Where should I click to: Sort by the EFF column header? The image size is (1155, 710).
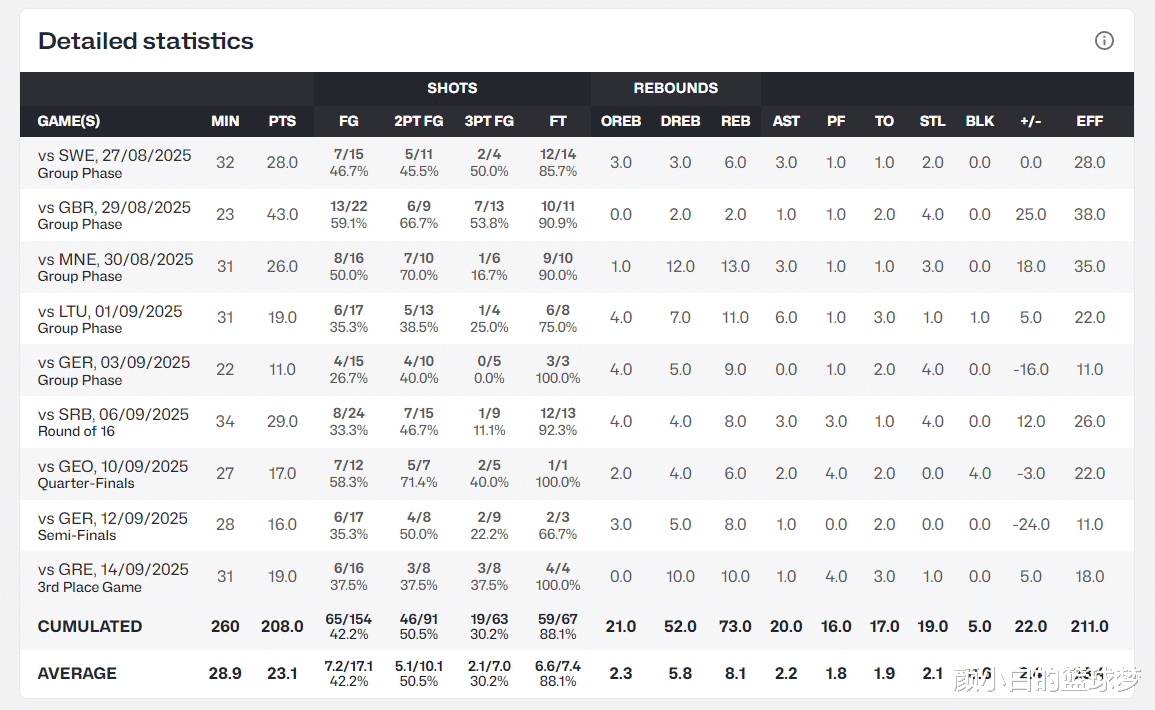point(1089,121)
